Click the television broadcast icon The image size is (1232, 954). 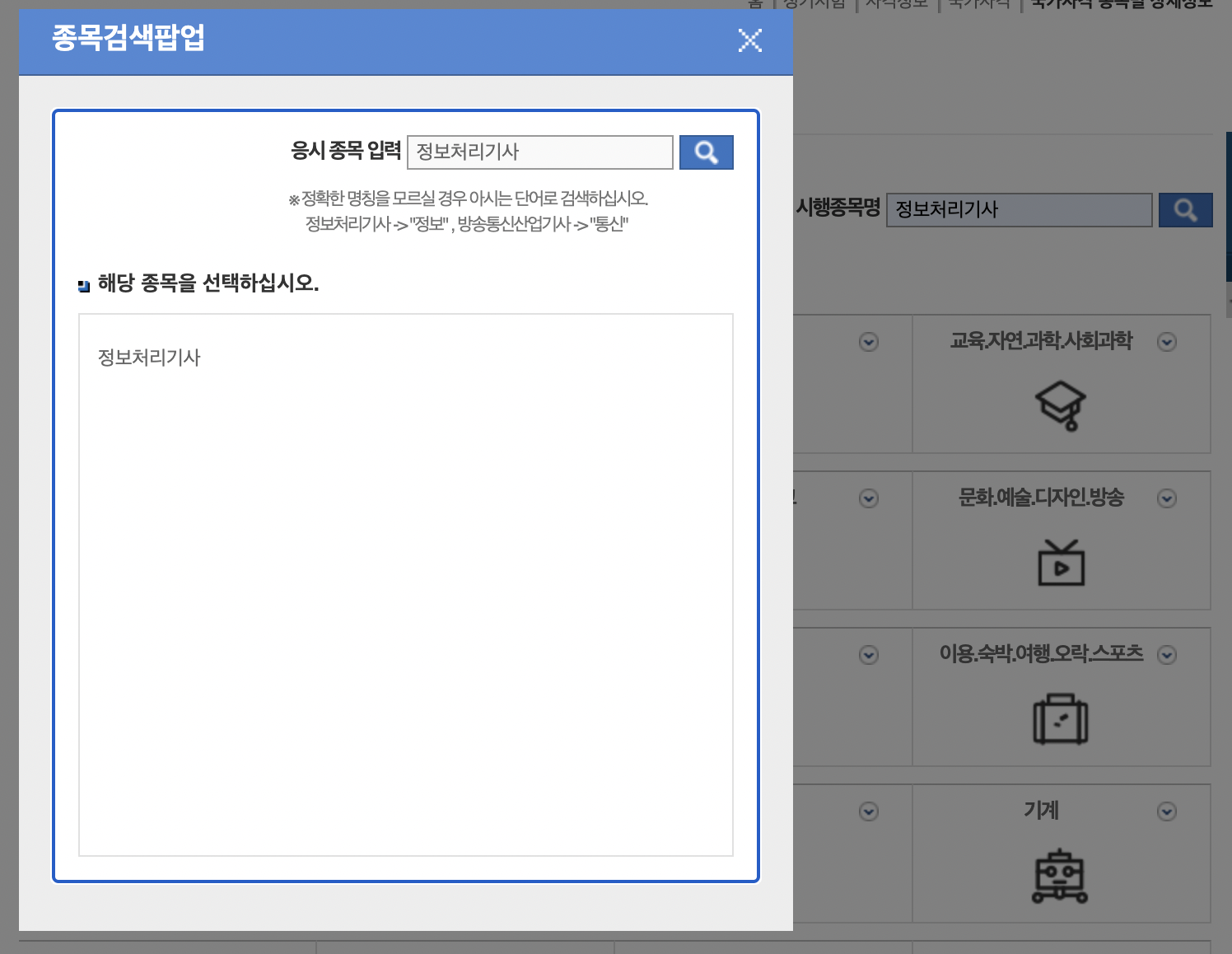tap(1061, 563)
